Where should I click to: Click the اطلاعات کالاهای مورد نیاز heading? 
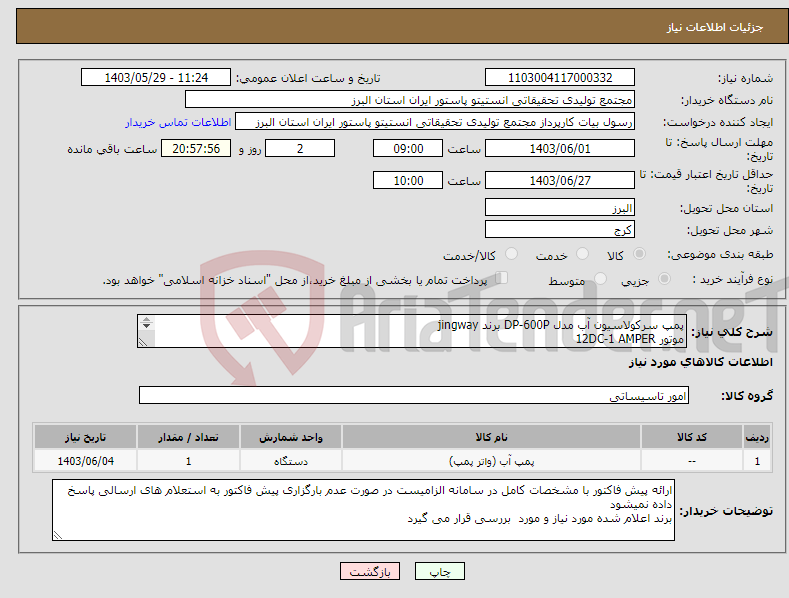coord(700,362)
